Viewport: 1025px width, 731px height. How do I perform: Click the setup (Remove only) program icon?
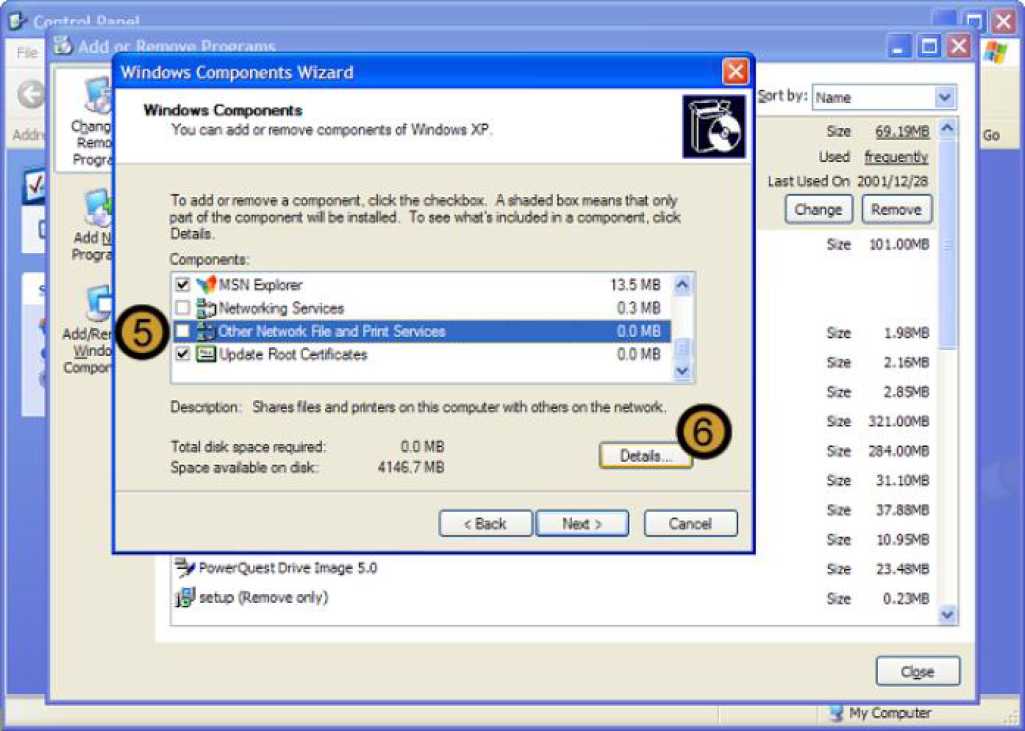click(x=185, y=597)
